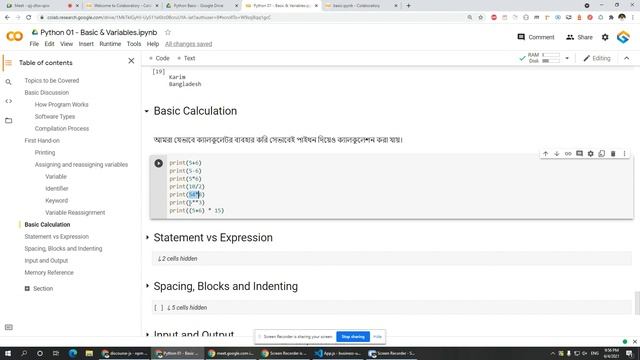
Task: Click the notebook title field
Action: (98, 32)
